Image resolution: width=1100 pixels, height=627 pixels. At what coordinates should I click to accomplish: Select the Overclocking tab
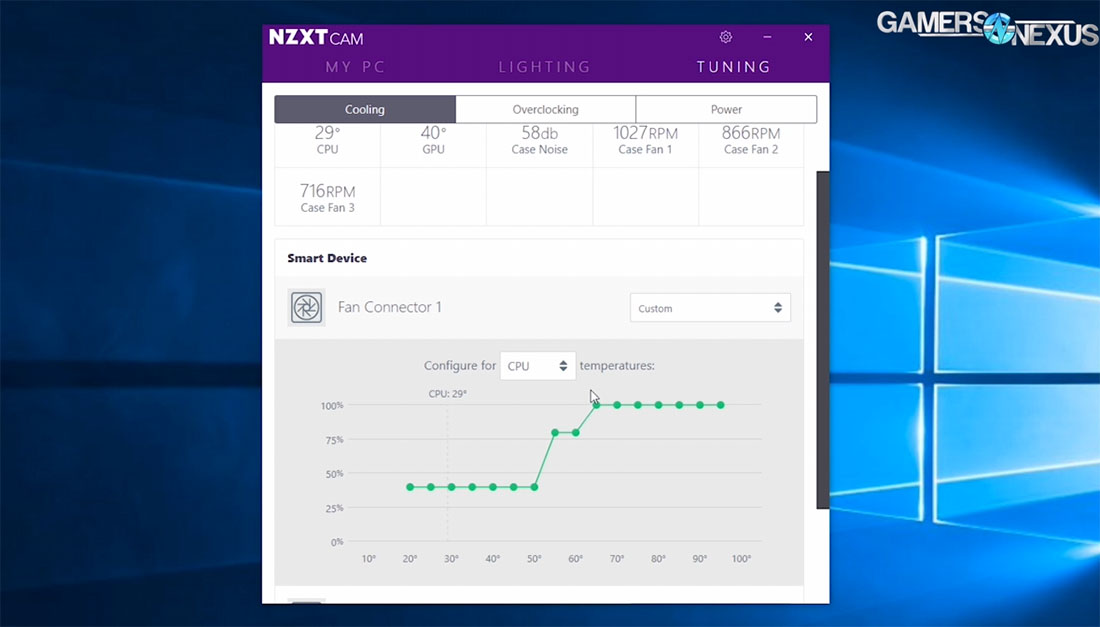click(x=545, y=109)
